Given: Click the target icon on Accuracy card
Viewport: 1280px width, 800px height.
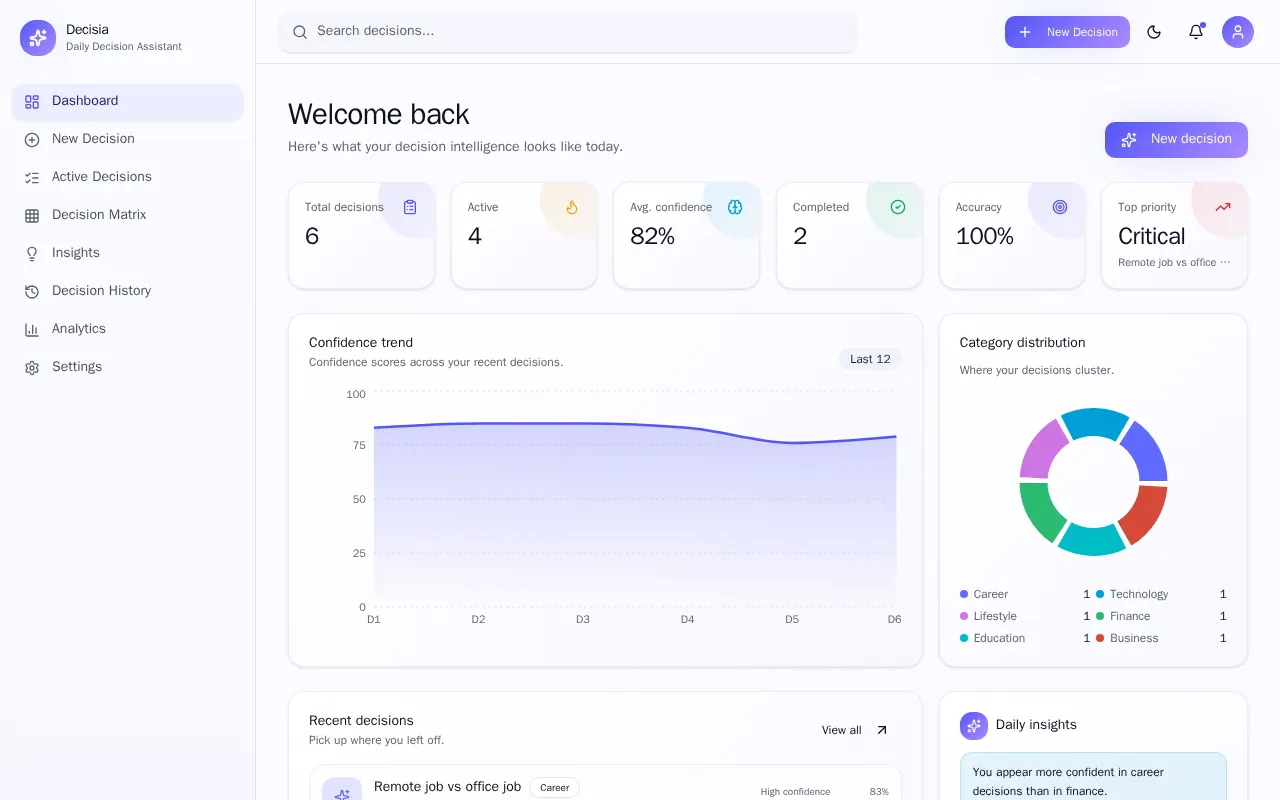Looking at the screenshot, I should pos(1060,207).
